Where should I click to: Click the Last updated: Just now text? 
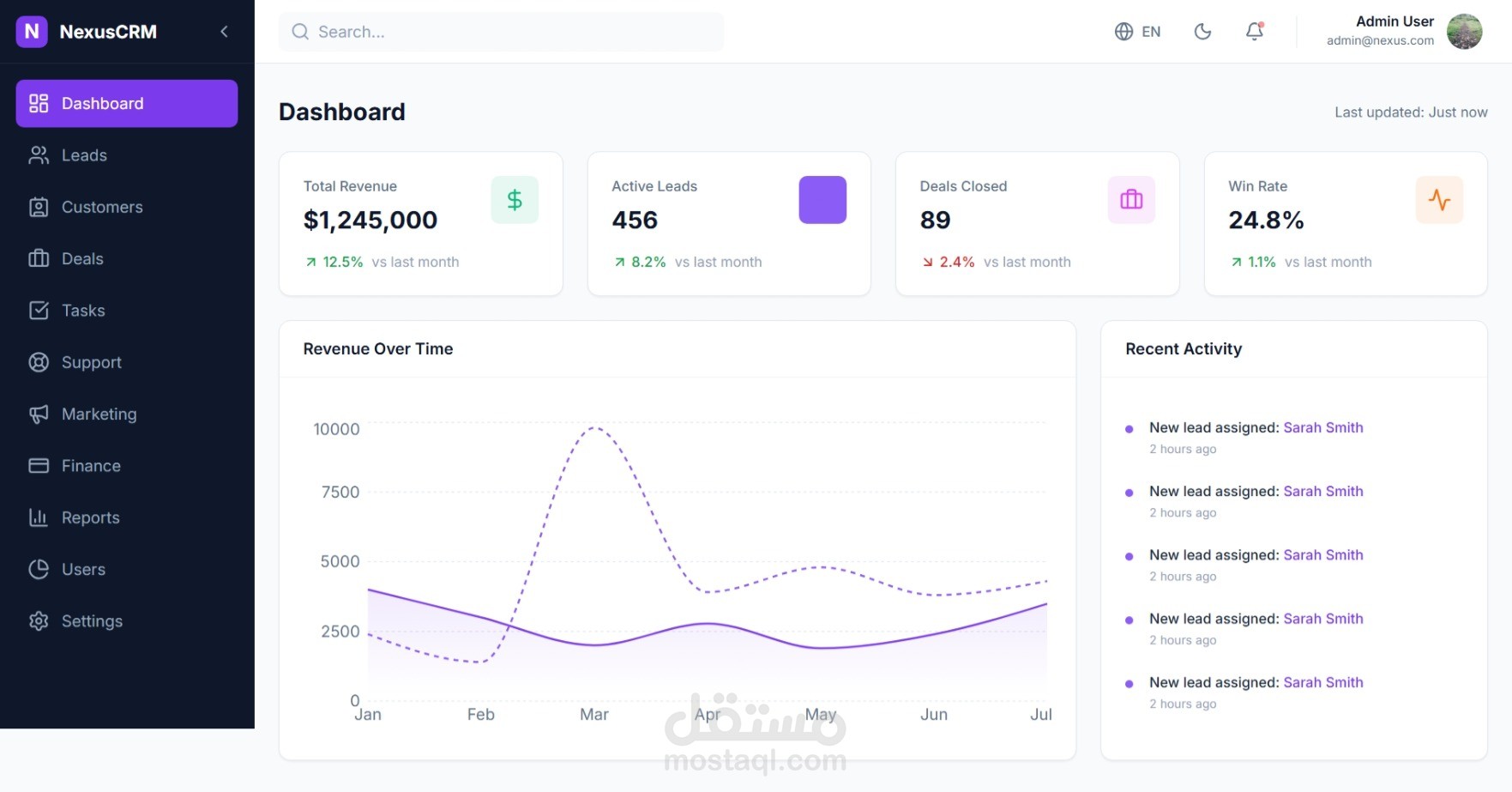1411,112
